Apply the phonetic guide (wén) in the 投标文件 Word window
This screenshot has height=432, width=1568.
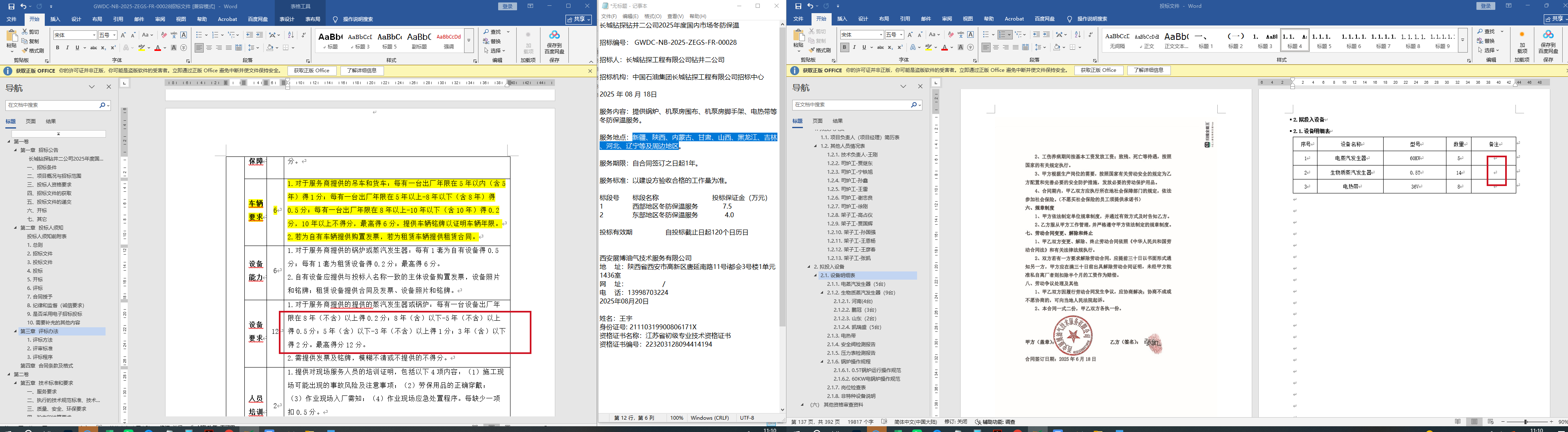(x=961, y=34)
